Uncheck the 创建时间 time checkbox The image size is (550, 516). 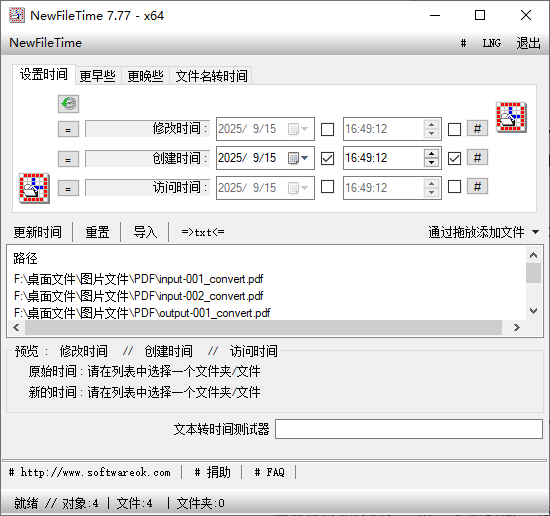pyautogui.click(x=454, y=158)
